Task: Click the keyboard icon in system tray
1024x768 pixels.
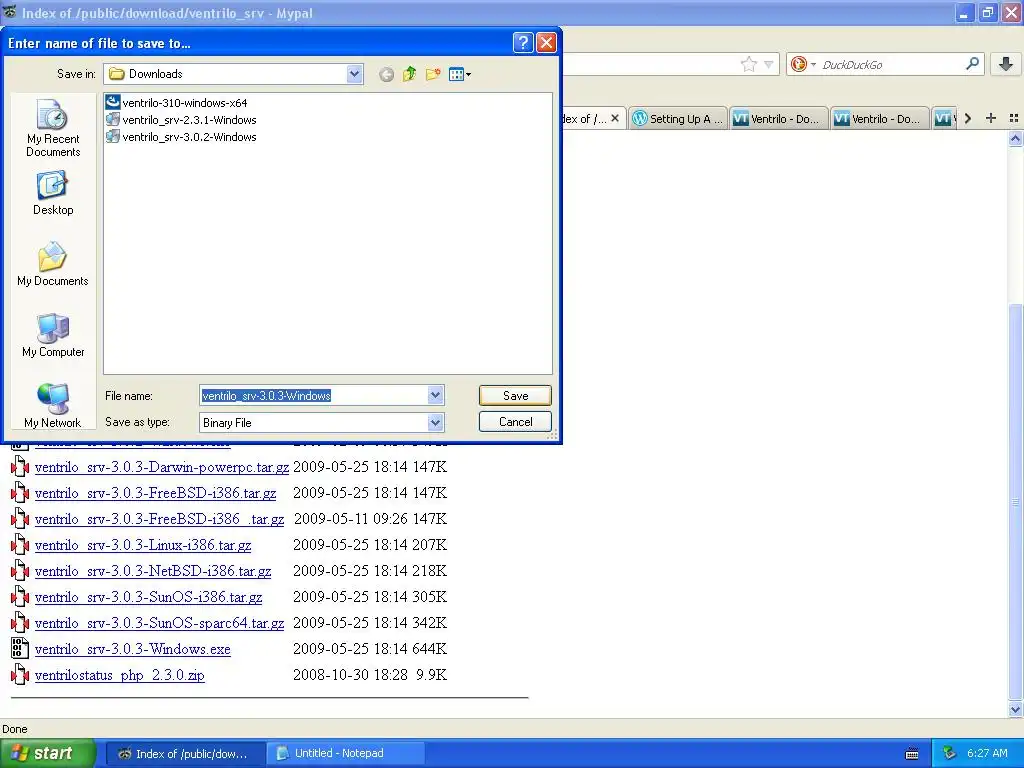Action: [x=912, y=754]
